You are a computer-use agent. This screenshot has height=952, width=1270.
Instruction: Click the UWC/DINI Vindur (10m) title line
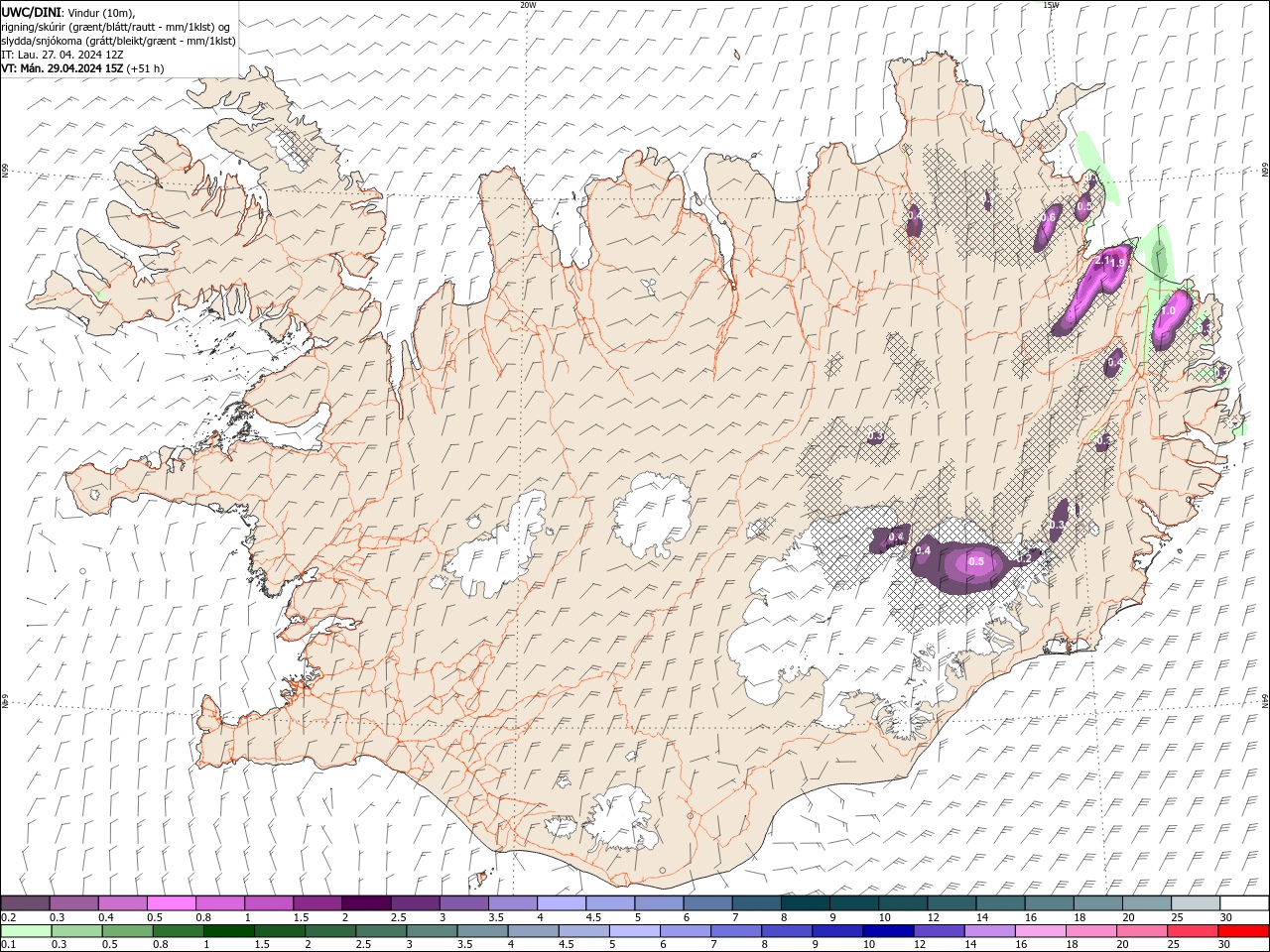[68, 12]
